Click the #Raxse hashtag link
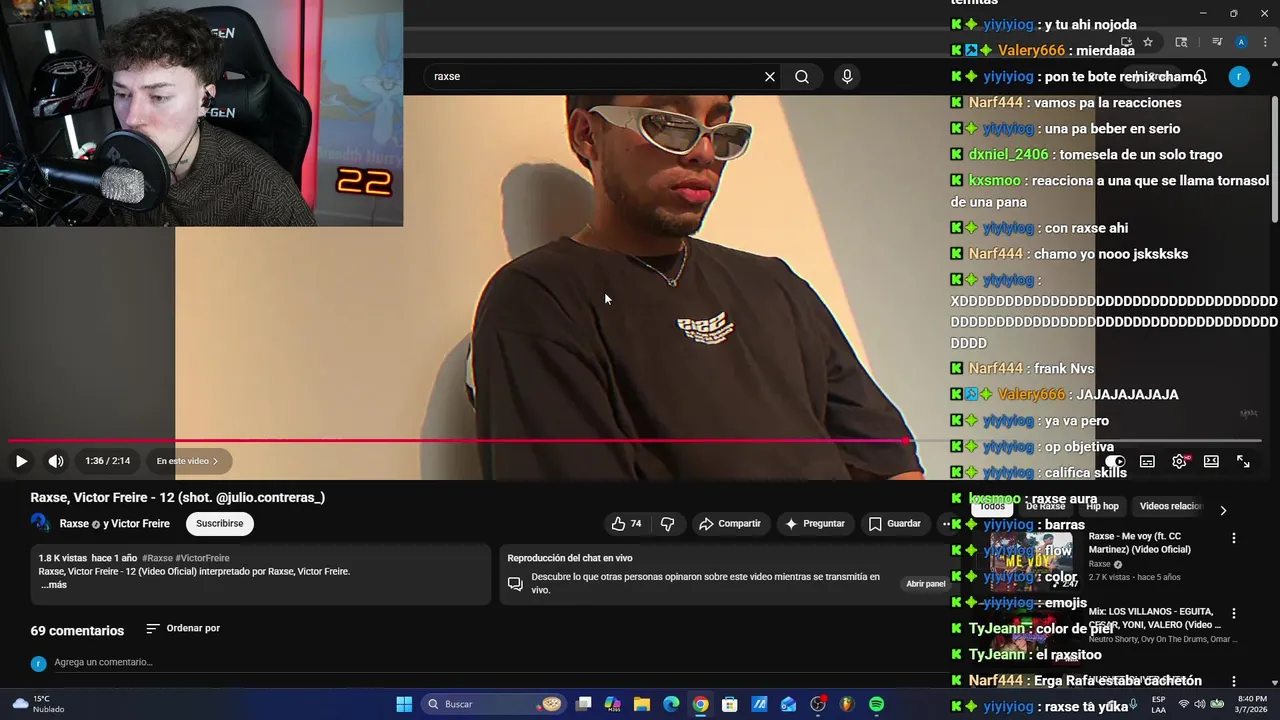Image resolution: width=1280 pixels, height=720 pixels. (x=157, y=558)
